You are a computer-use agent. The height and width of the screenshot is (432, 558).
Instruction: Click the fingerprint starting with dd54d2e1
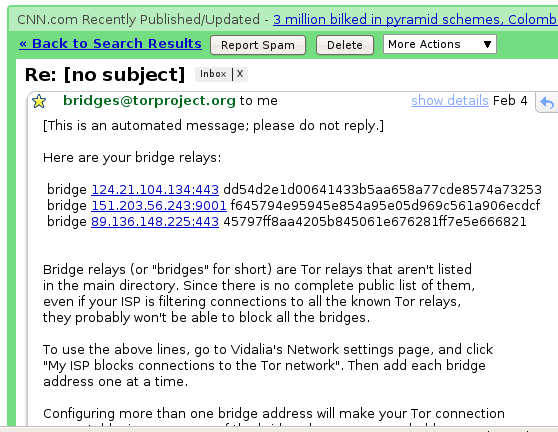(382, 189)
